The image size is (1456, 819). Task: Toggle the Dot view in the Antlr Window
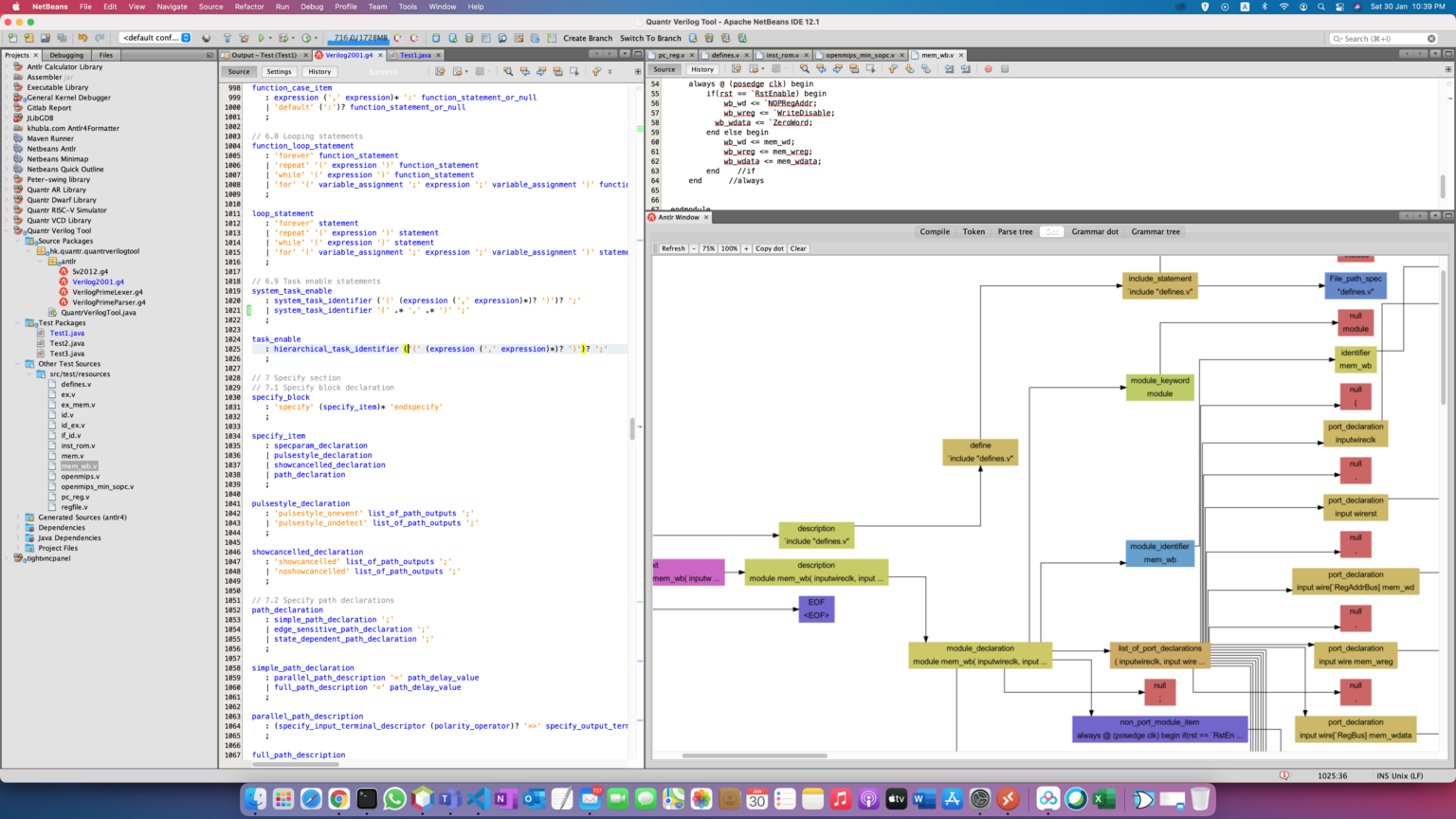pos(1053,231)
